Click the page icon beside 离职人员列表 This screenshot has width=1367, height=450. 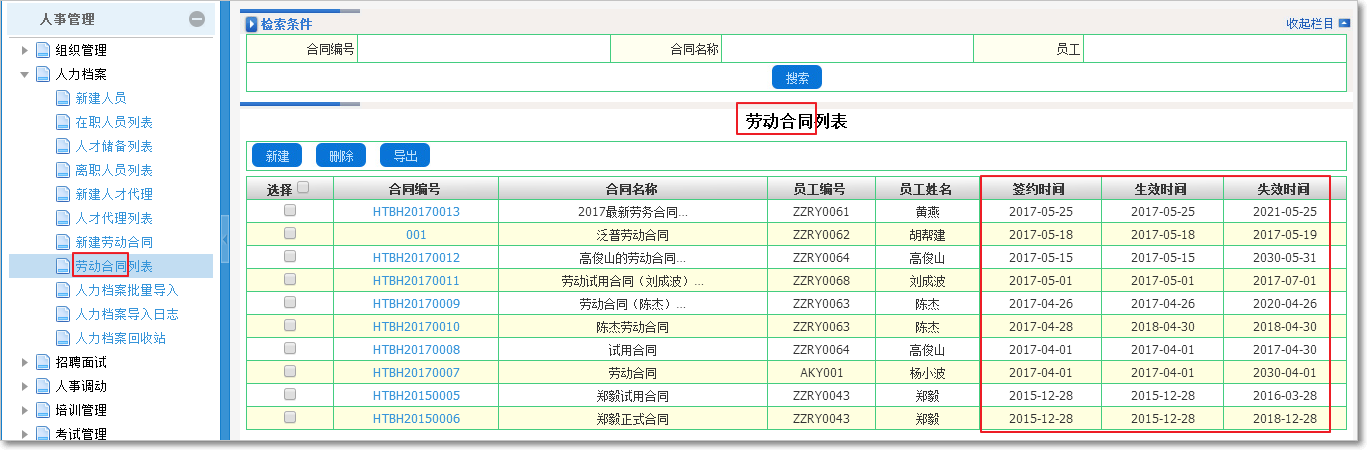62,170
